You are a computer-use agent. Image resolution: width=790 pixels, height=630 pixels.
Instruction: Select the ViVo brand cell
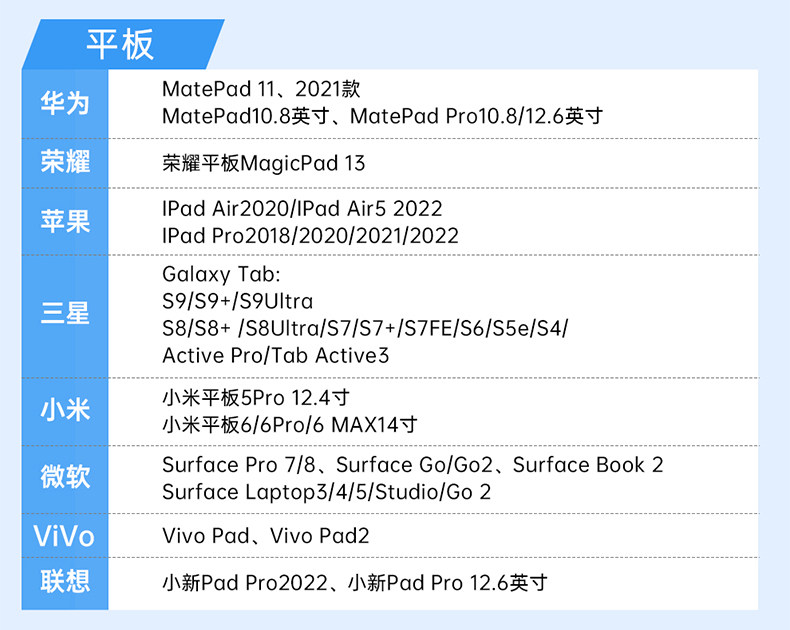[x=65, y=536]
